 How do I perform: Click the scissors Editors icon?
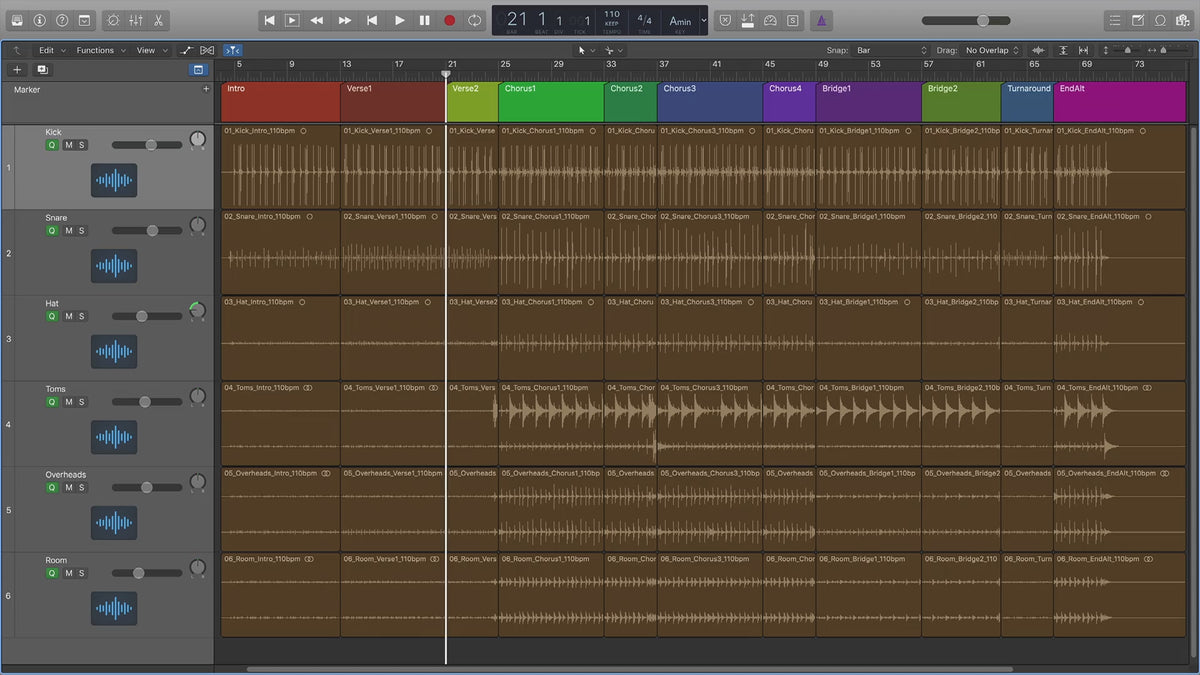click(158, 20)
